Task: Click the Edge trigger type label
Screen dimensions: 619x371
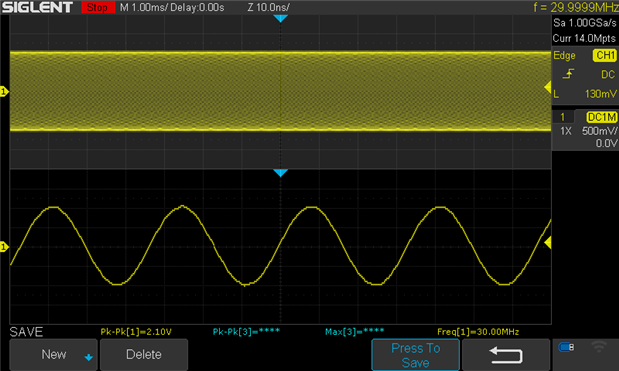Action: 564,56
